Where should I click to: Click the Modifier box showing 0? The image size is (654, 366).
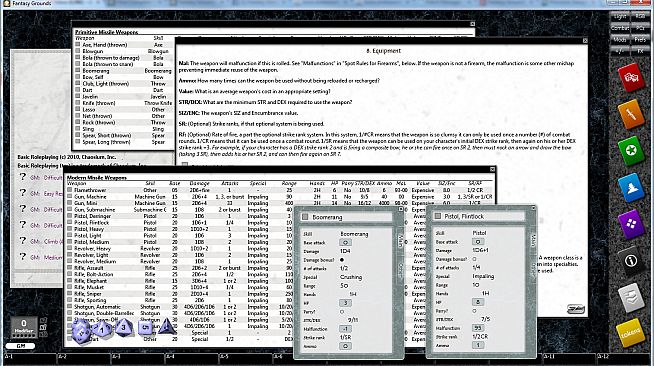24,326
